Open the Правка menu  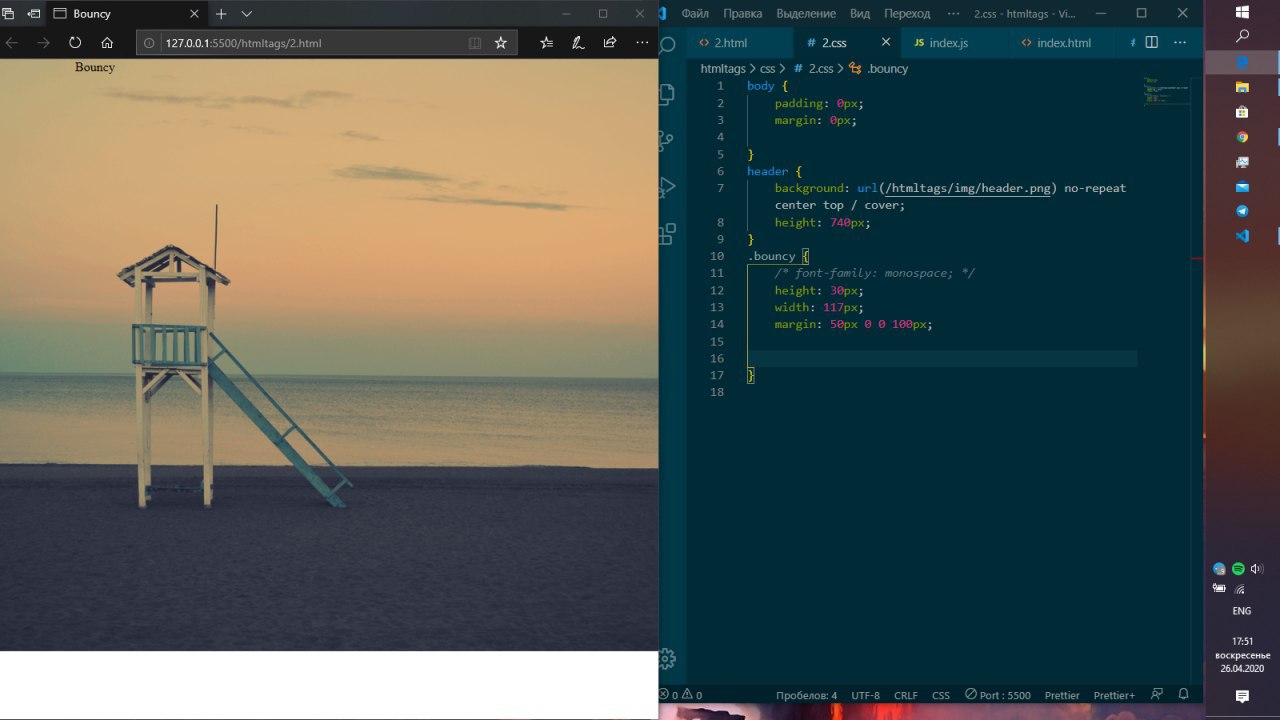coord(742,14)
